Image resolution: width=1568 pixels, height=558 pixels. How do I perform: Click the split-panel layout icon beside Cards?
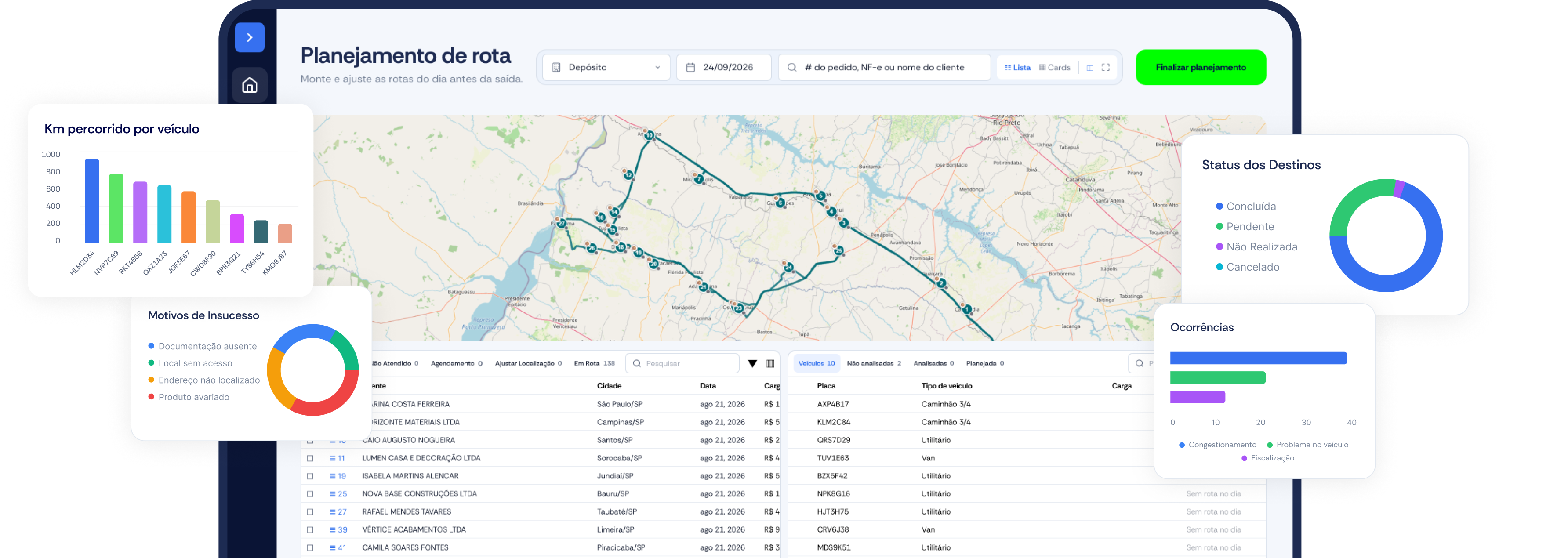(1089, 68)
